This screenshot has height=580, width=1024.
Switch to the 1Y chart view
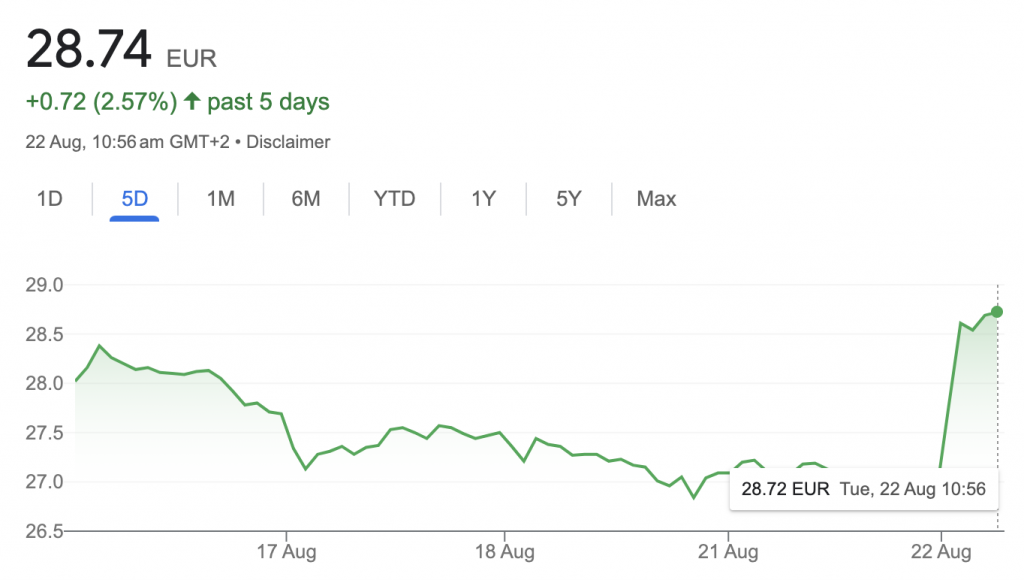(x=484, y=199)
